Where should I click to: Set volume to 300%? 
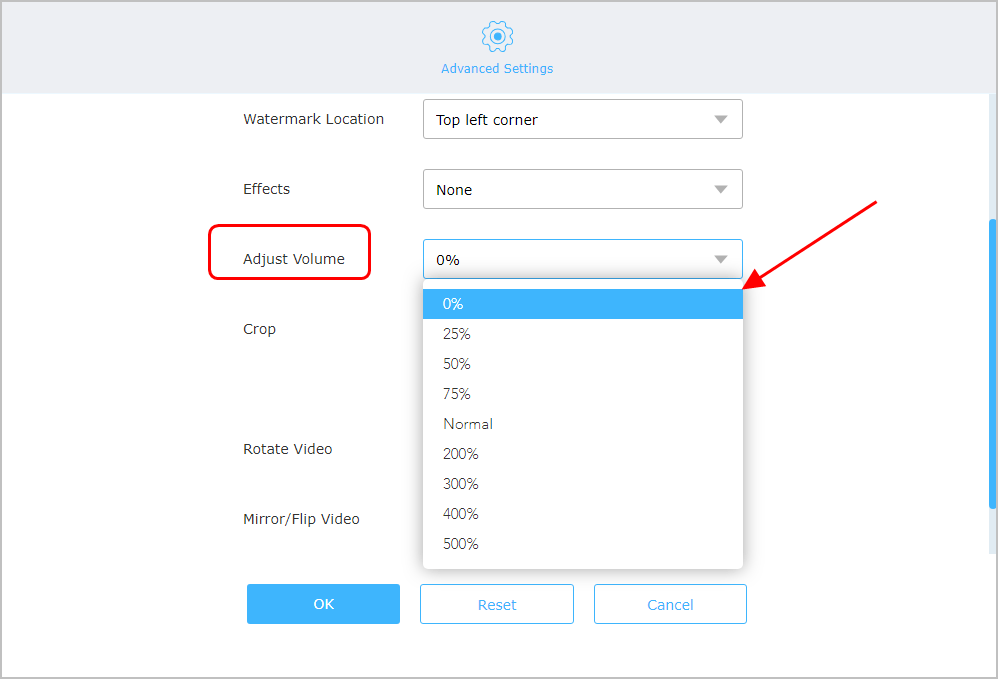point(582,484)
